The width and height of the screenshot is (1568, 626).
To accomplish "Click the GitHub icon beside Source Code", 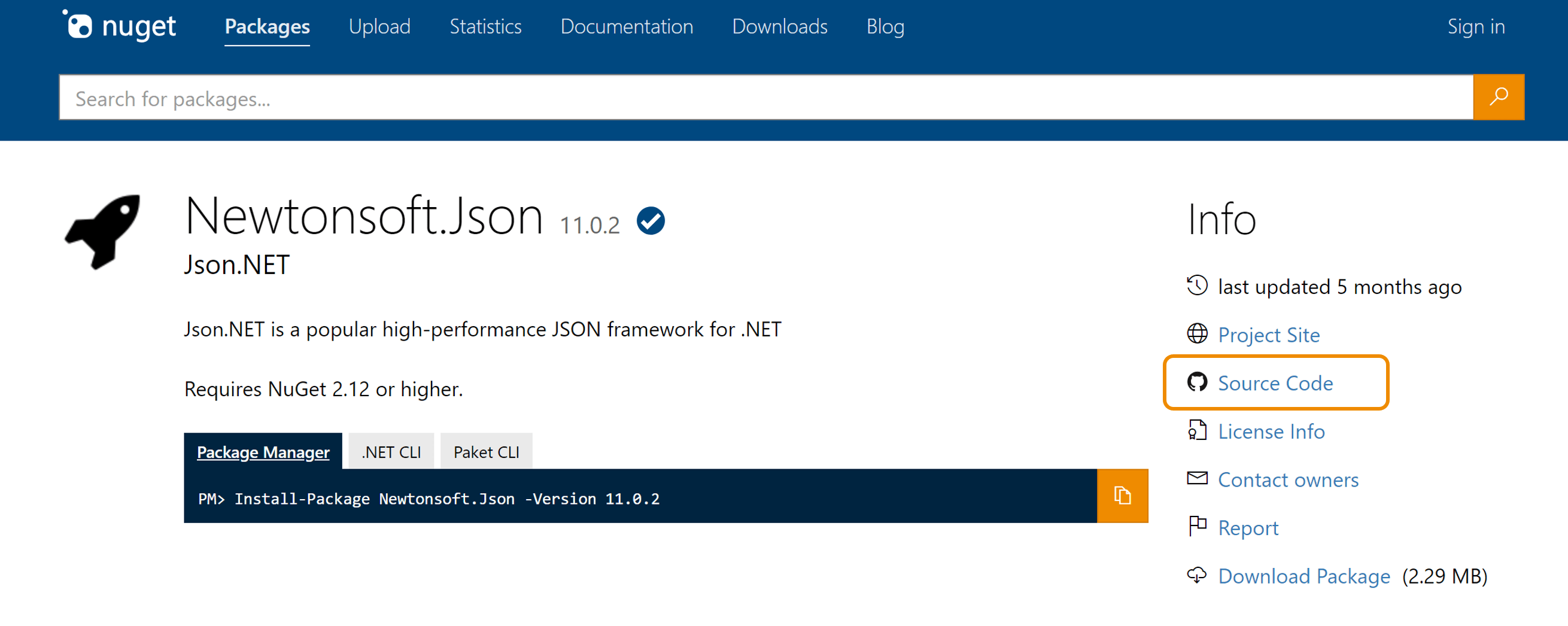I will tap(1199, 383).
